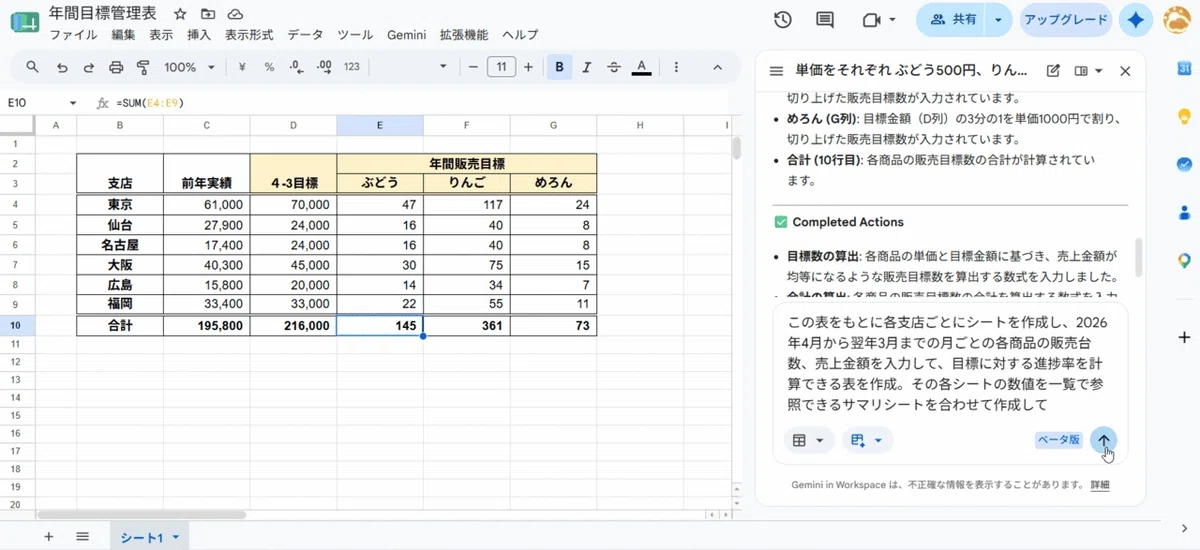Collapse the toolbar menus with chevron

click(x=717, y=68)
